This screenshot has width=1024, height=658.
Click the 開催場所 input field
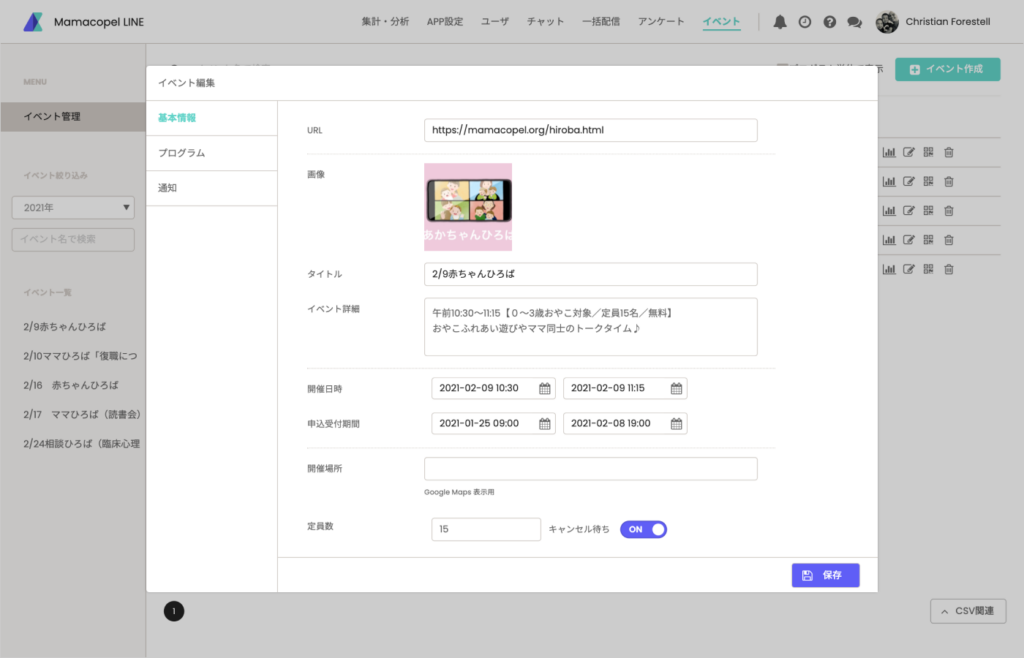click(x=590, y=469)
